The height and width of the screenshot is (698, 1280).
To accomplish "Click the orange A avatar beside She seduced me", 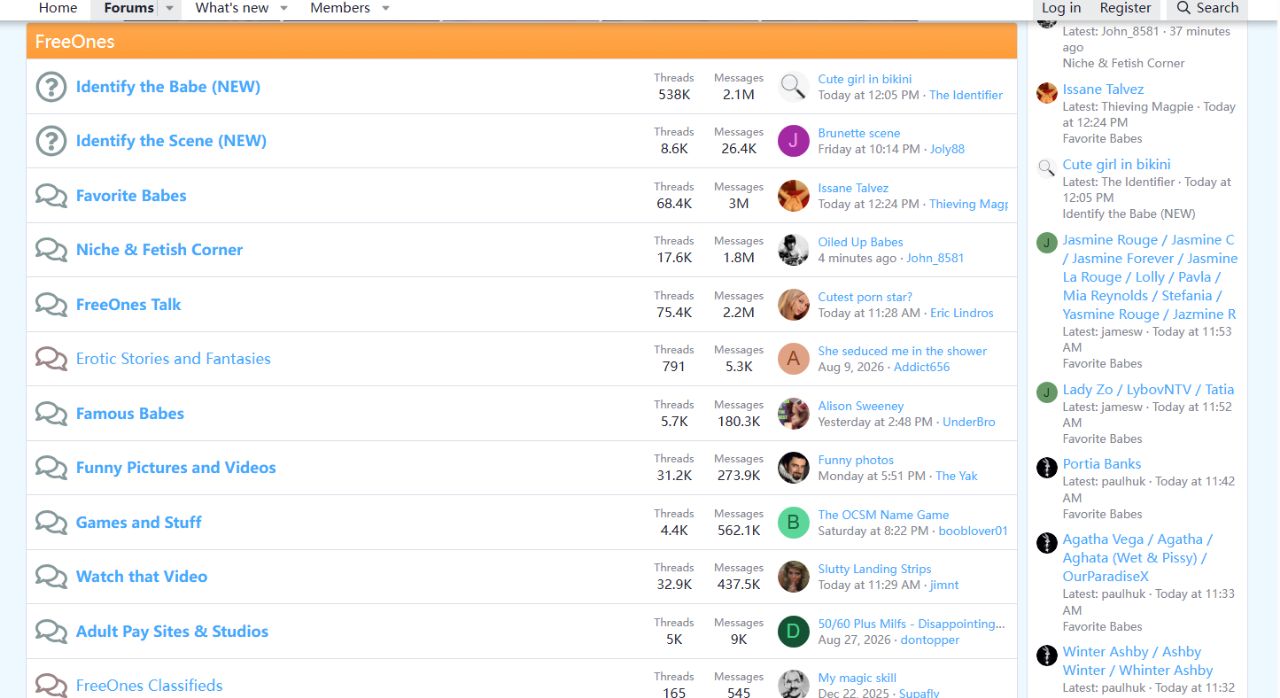I will coord(793,359).
